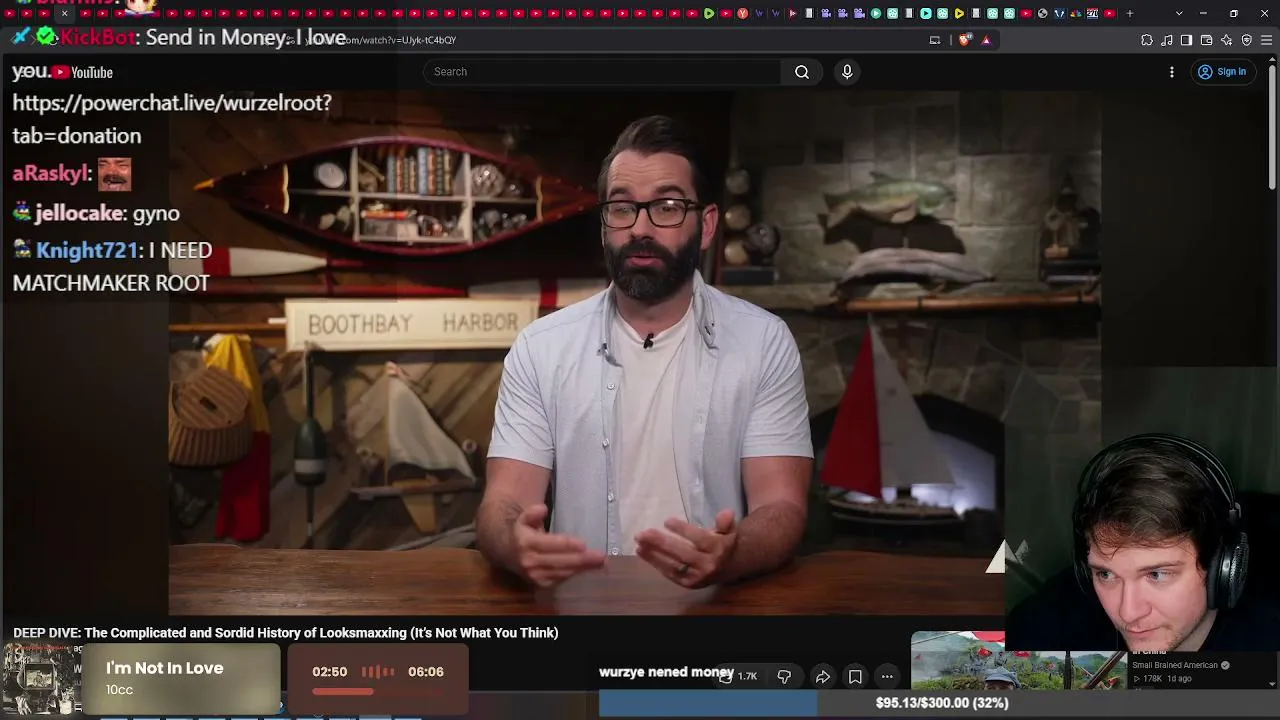1280x720 pixels.
Task: Click the Brave VPN shield icon
Action: click(1247, 40)
